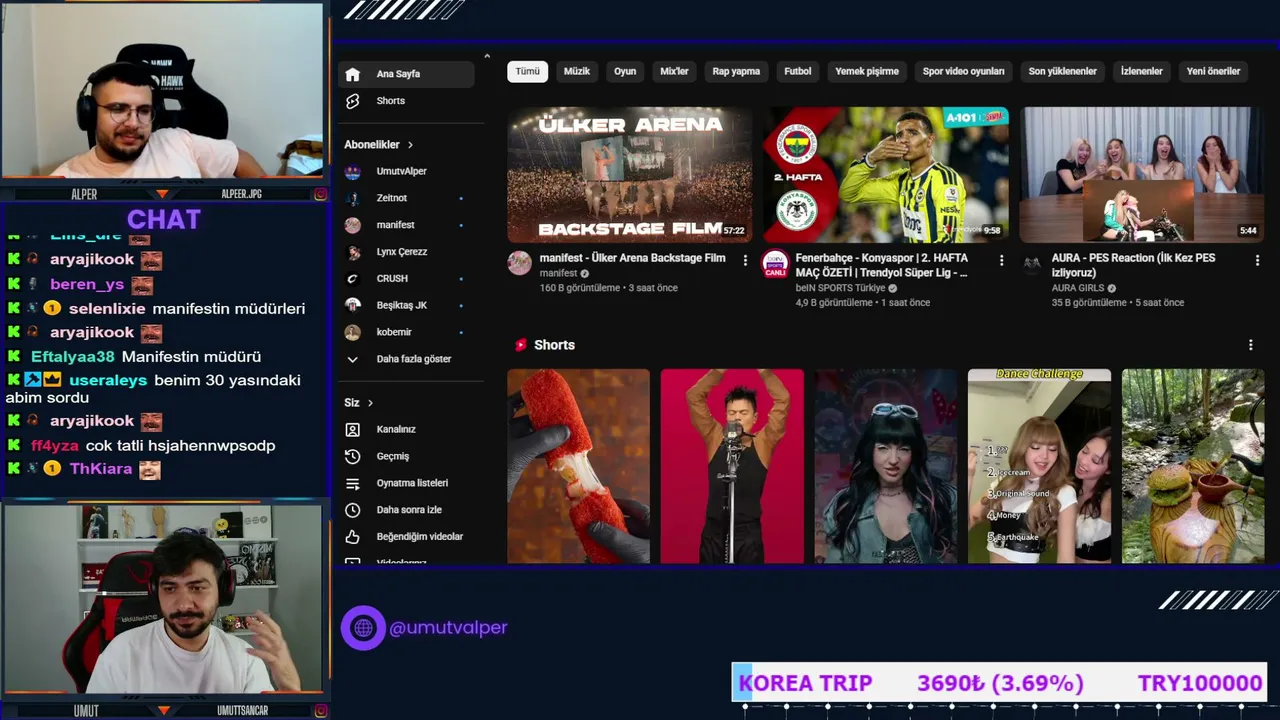The height and width of the screenshot is (720, 1280).
Task: Open the Dance Challenge short
Action: pos(1039,466)
